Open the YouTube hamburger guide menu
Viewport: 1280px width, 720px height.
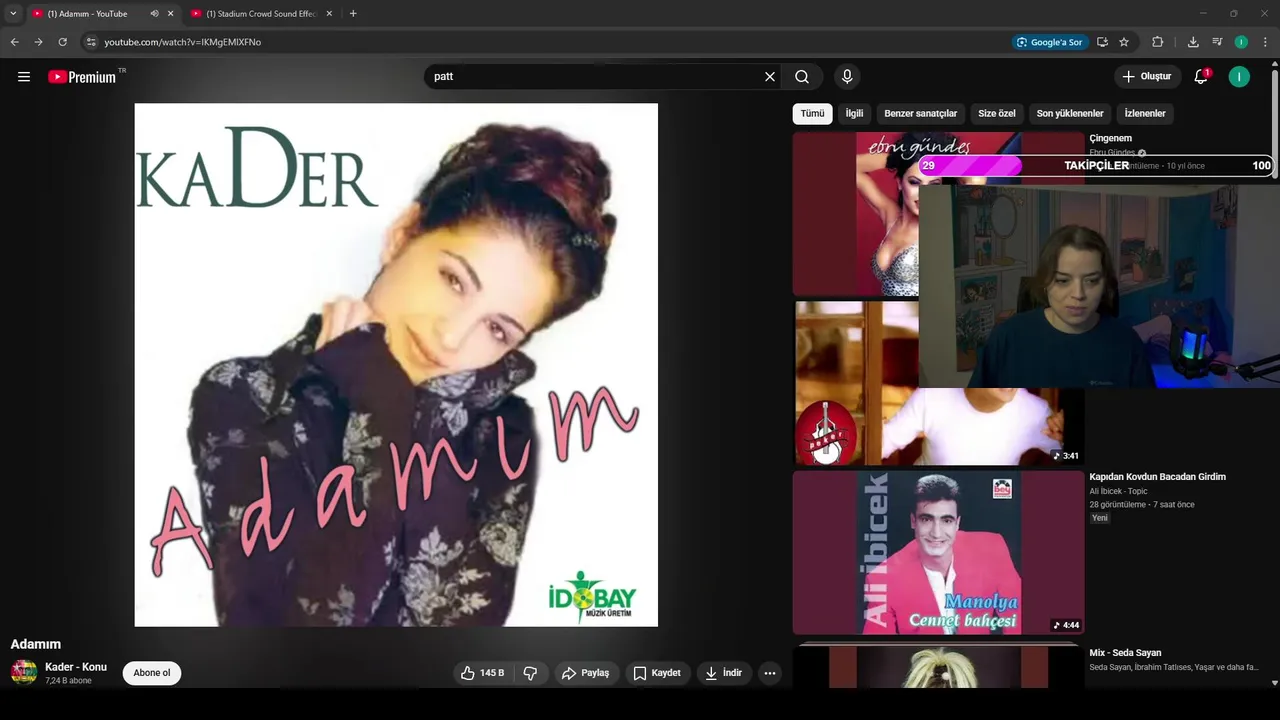point(24,77)
